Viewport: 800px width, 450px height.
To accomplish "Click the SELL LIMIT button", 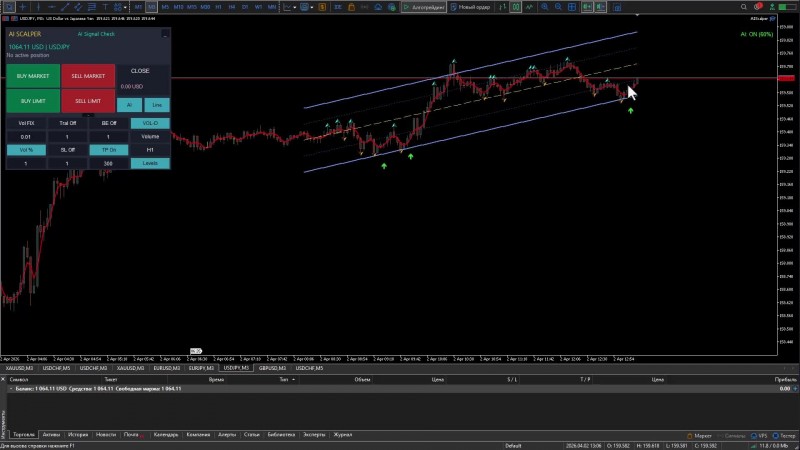I will coord(88,101).
